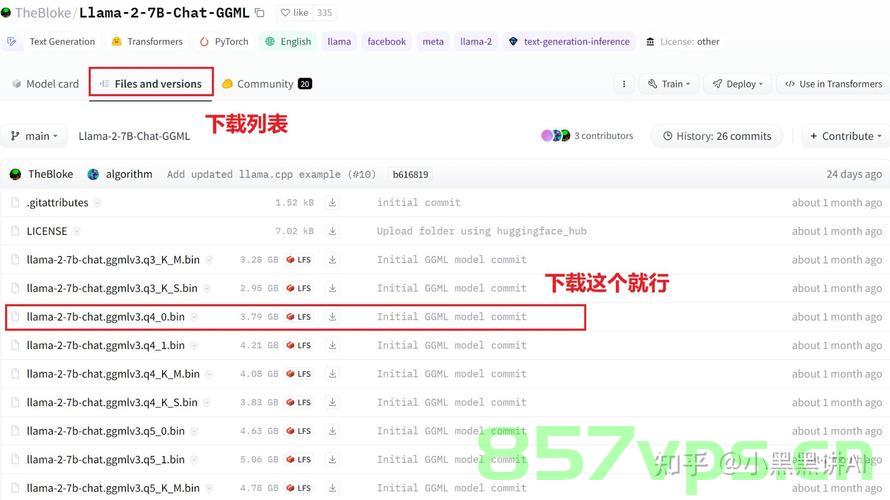Select the llama tag

coord(339,41)
